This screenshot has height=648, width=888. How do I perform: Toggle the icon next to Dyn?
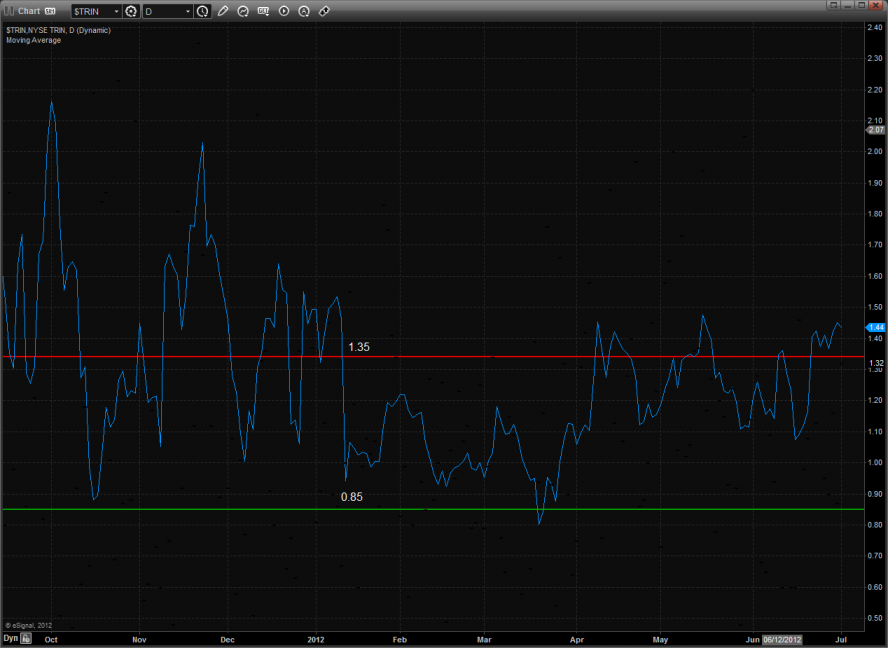click(x=26, y=637)
